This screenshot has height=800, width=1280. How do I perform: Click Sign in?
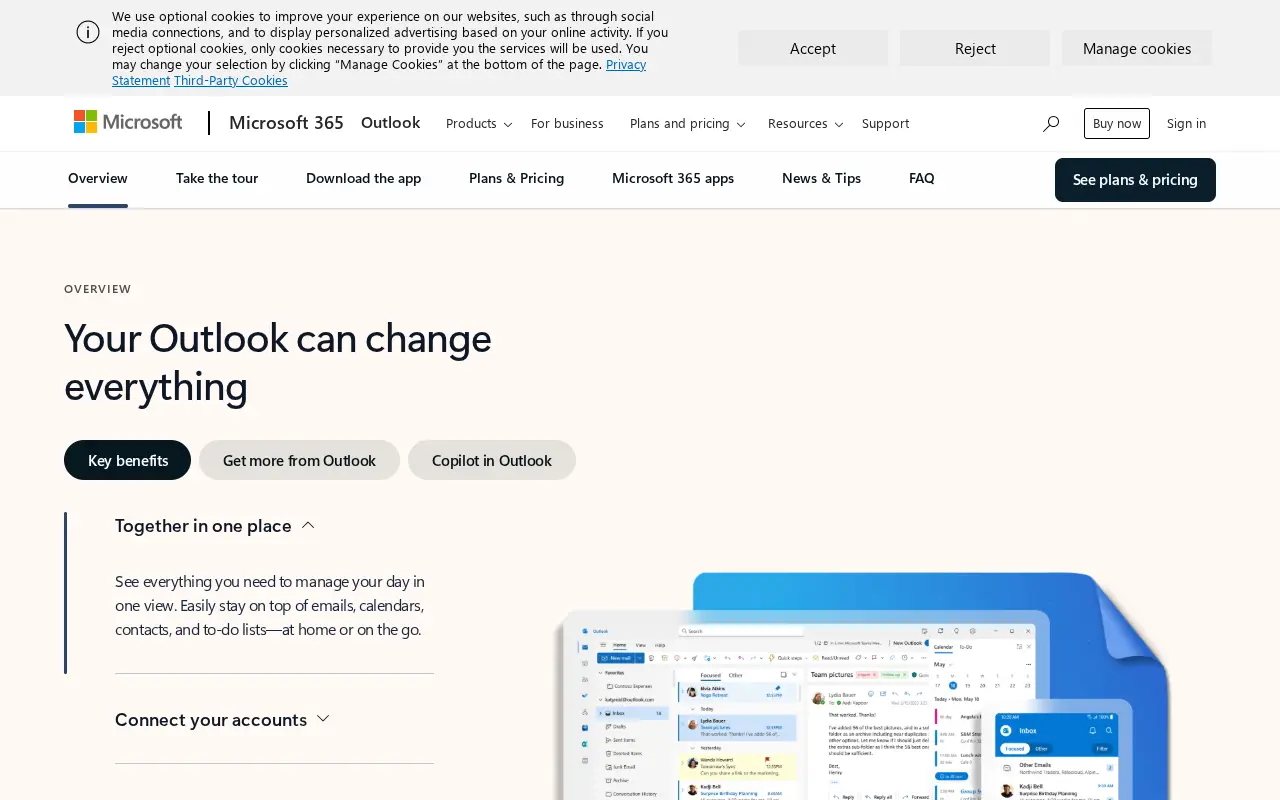1186,123
